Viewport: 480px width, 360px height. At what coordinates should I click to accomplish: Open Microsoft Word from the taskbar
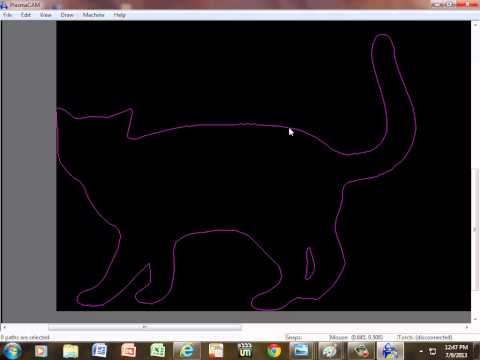pos(99,351)
